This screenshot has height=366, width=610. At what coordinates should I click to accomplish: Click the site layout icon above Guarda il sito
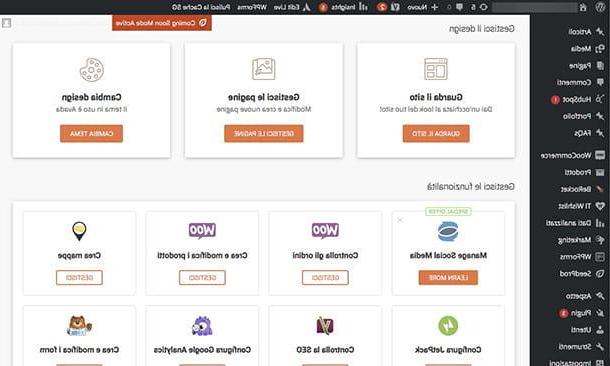[436, 69]
